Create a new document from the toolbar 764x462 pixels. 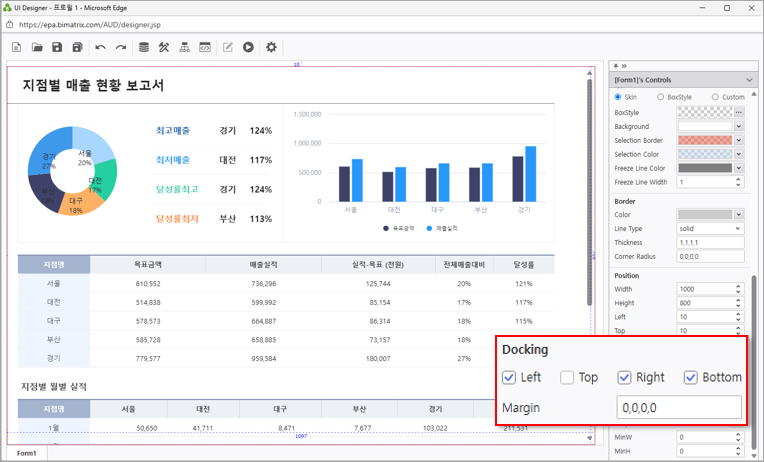click(x=17, y=47)
